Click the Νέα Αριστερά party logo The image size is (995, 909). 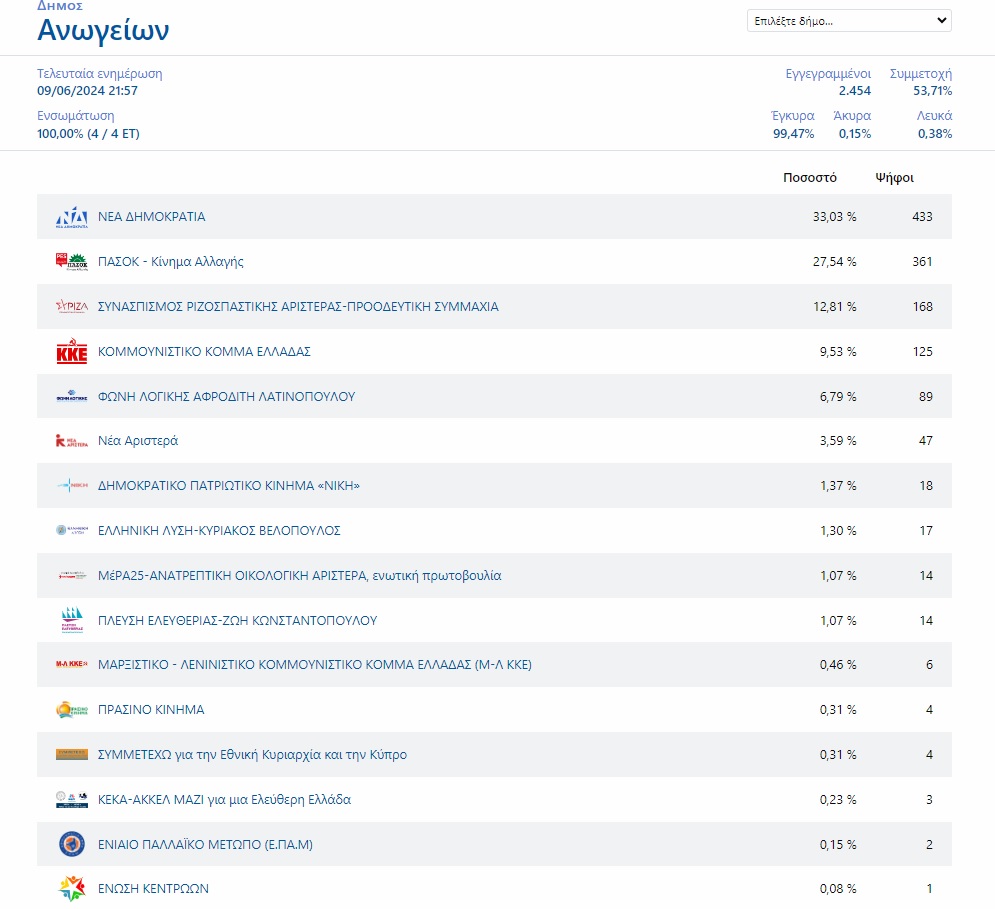[x=72, y=441]
